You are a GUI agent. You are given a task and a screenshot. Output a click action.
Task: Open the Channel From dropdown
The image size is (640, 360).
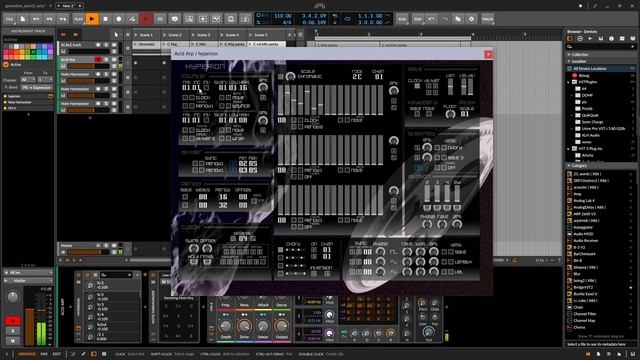click(28, 80)
